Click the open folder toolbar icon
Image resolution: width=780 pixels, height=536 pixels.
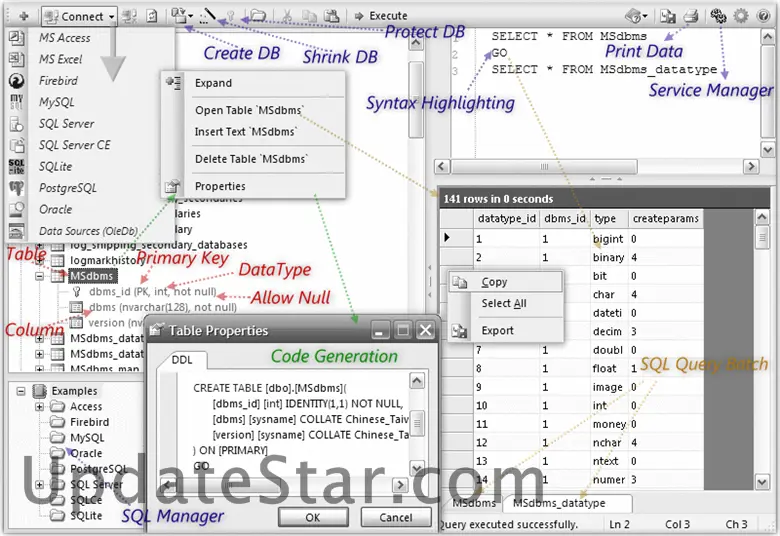(x=258, y=16)
